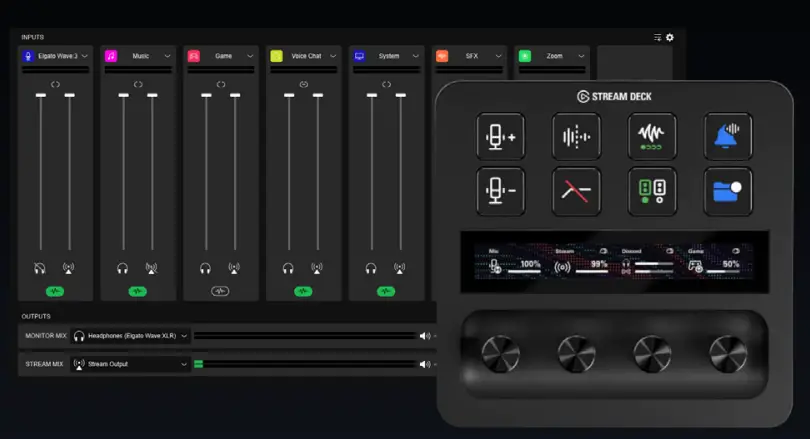Click the headphones icon in Monitor Mix dropdown
Viewport: 810px width, 439px height.
pos(79,336)
